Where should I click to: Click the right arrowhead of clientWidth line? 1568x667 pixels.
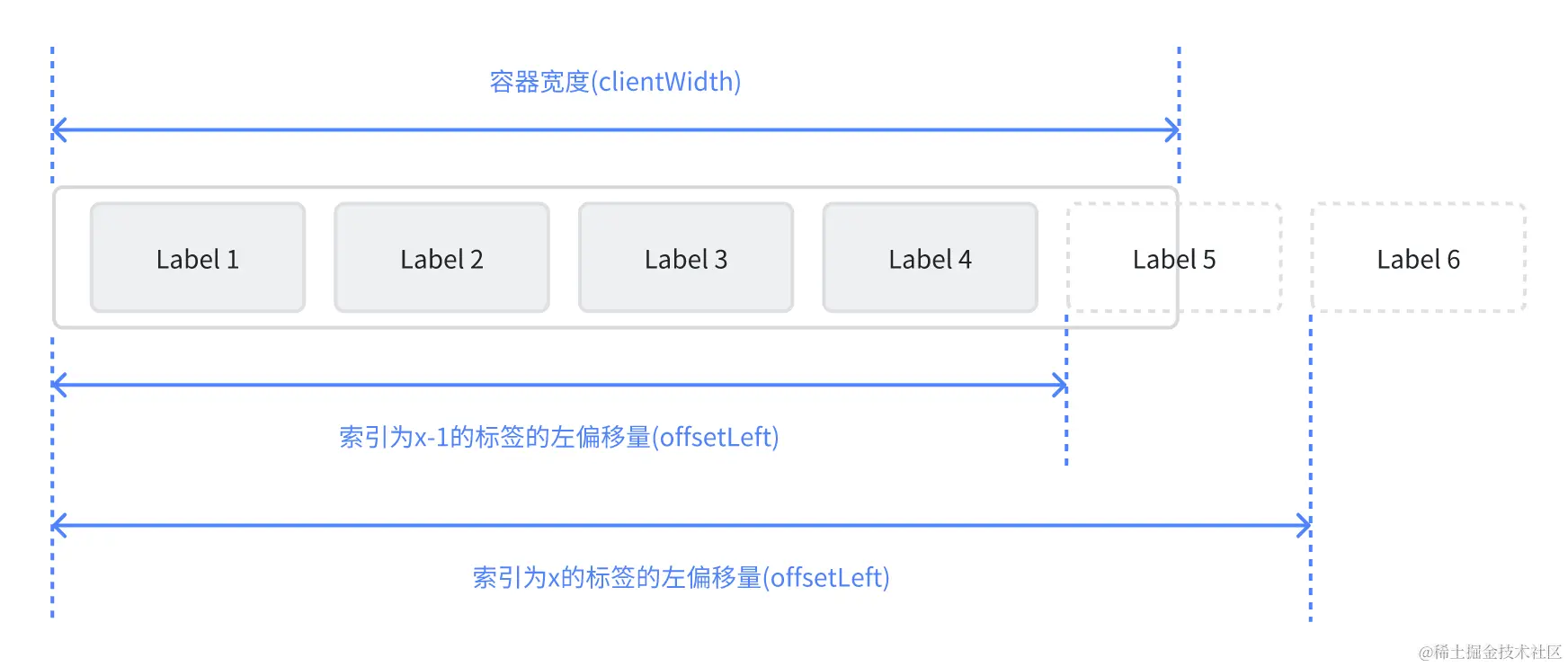1172,130
